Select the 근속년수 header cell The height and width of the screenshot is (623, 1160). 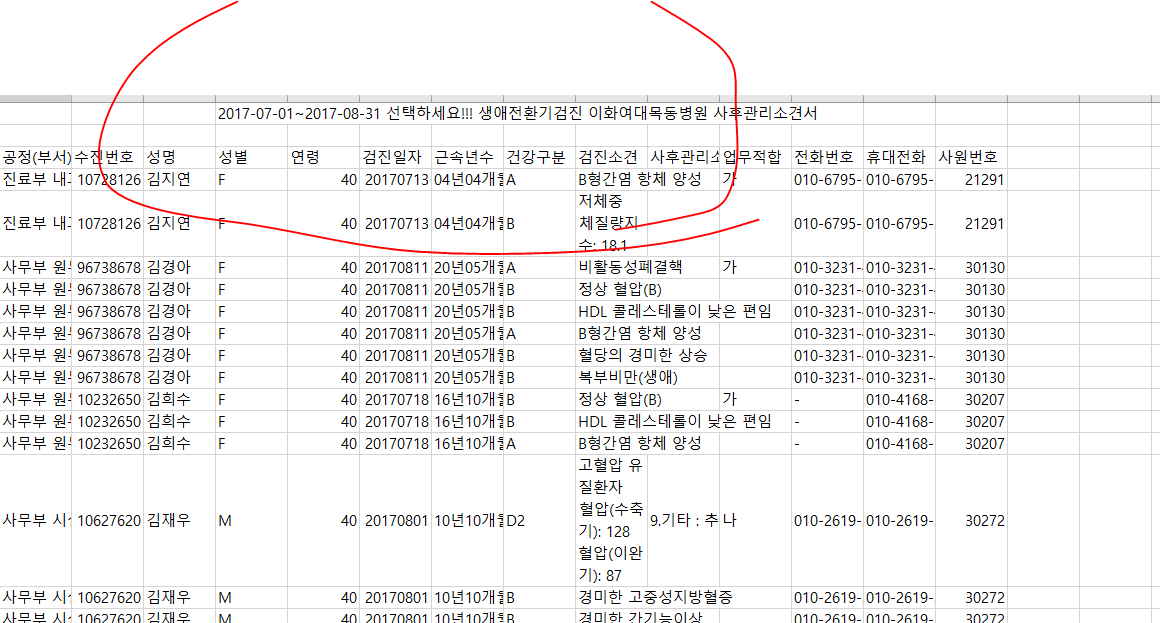(x=468, y=157)
